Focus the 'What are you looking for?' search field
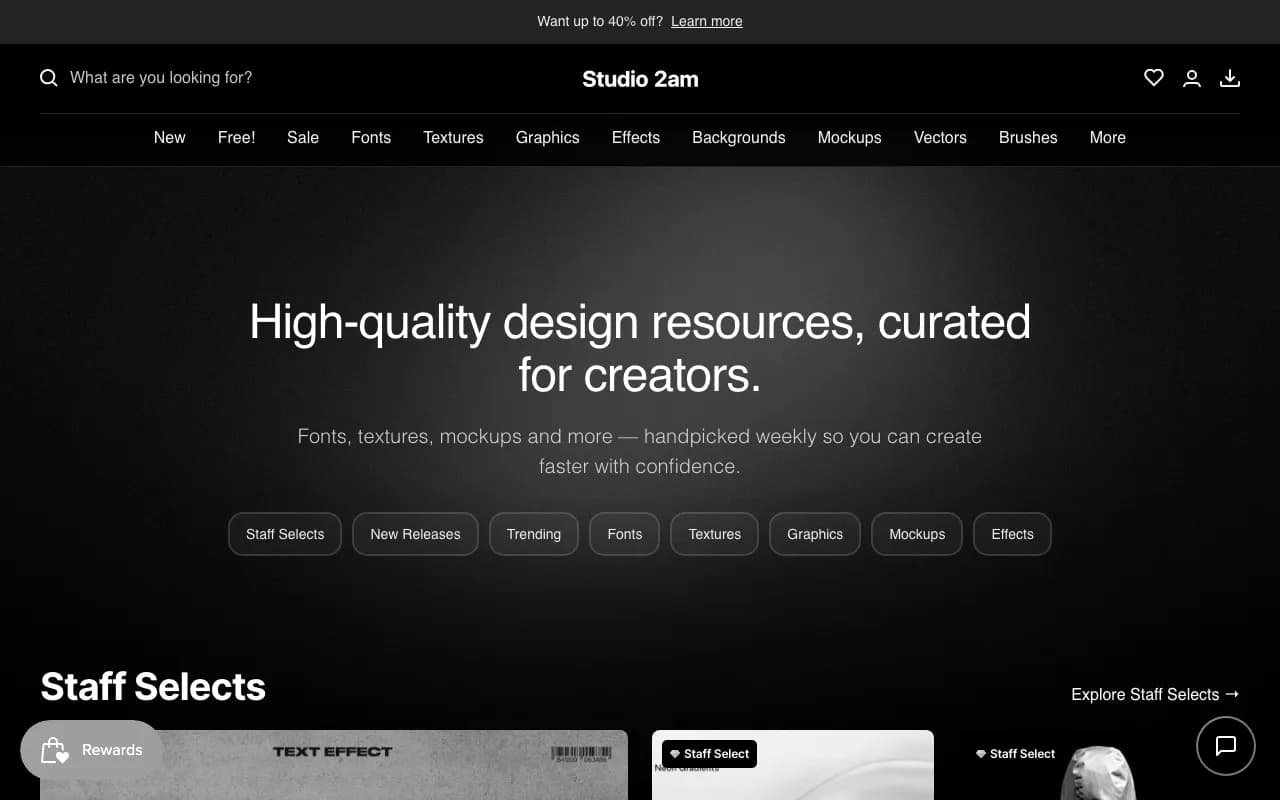This screenshot has height=800, width=1280. coord(161,78)
